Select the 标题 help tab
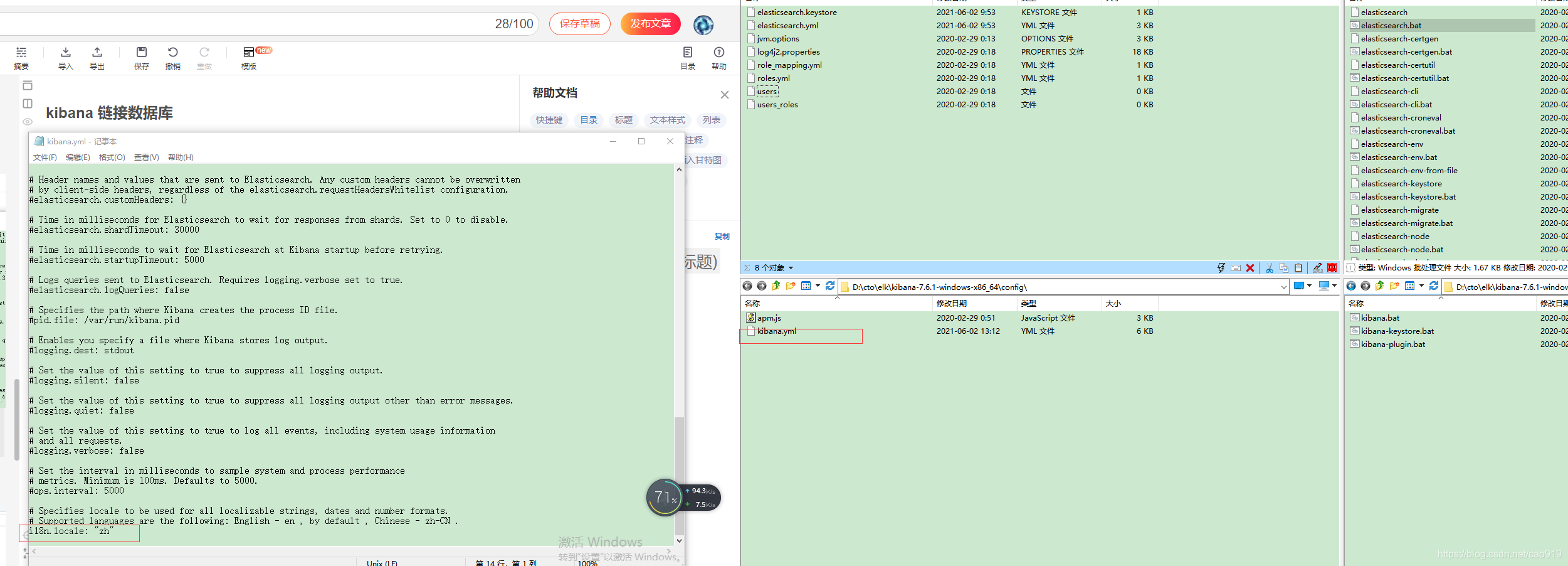 pyautogui.click(x=624, y=120)
